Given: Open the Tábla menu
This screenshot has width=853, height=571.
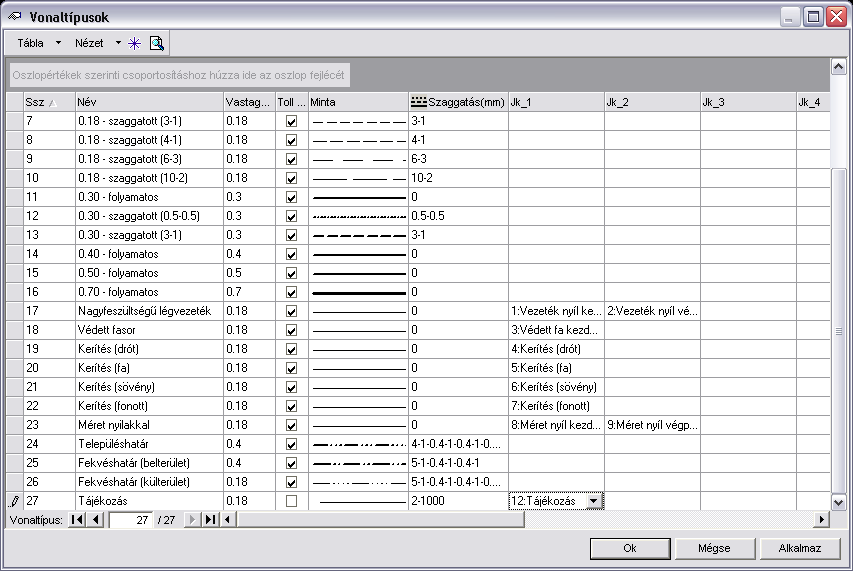Looking at the screenshot, I should tap(30, 43).
